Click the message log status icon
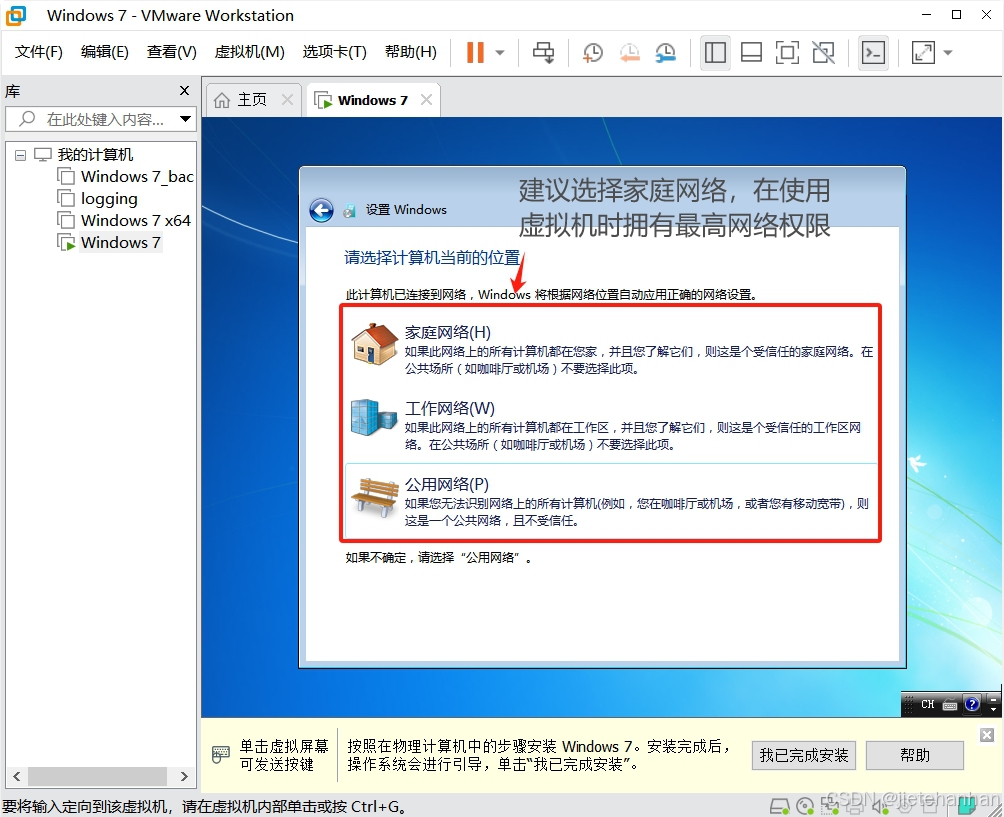 tap(967, 807)
